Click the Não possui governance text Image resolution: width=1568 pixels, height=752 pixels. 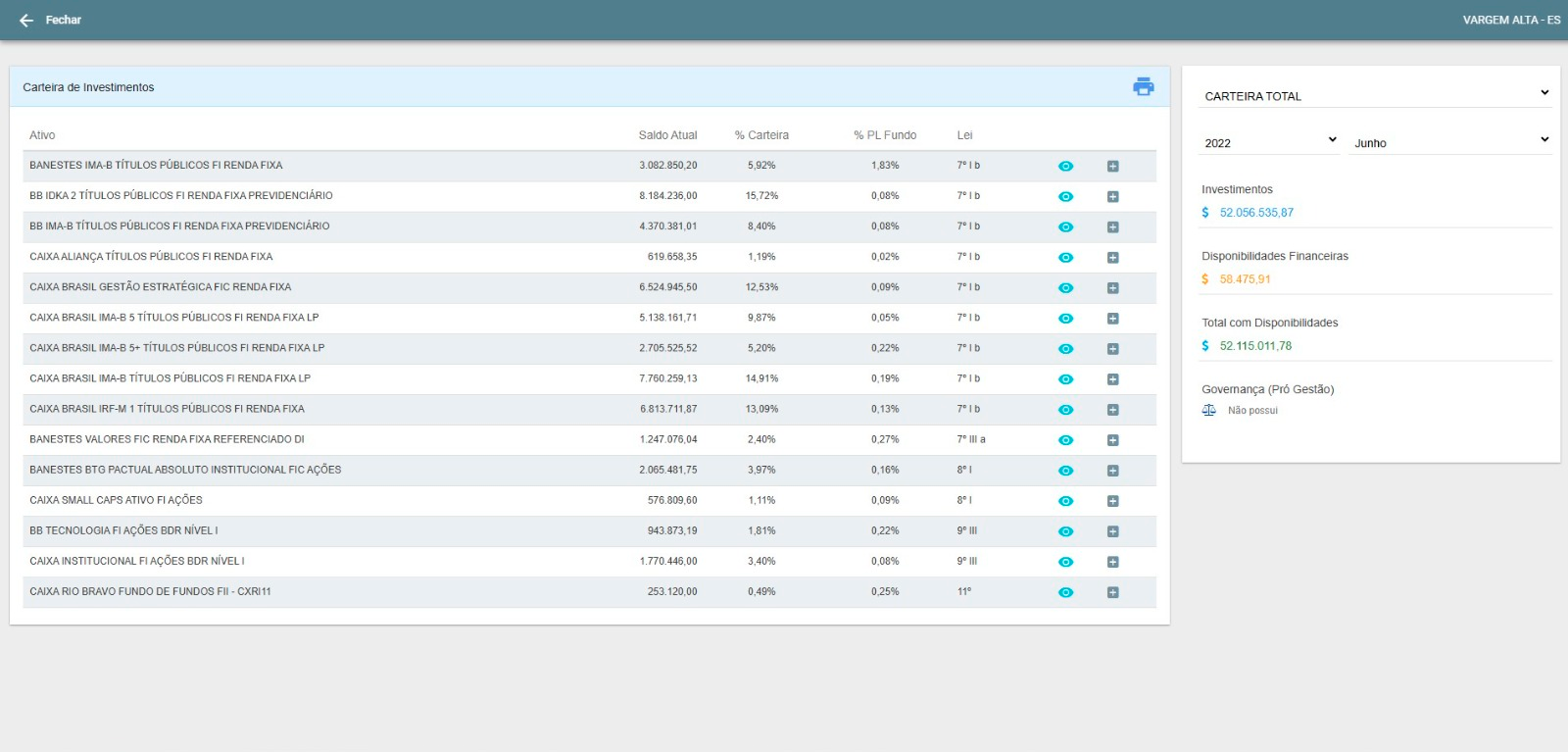1252,410
